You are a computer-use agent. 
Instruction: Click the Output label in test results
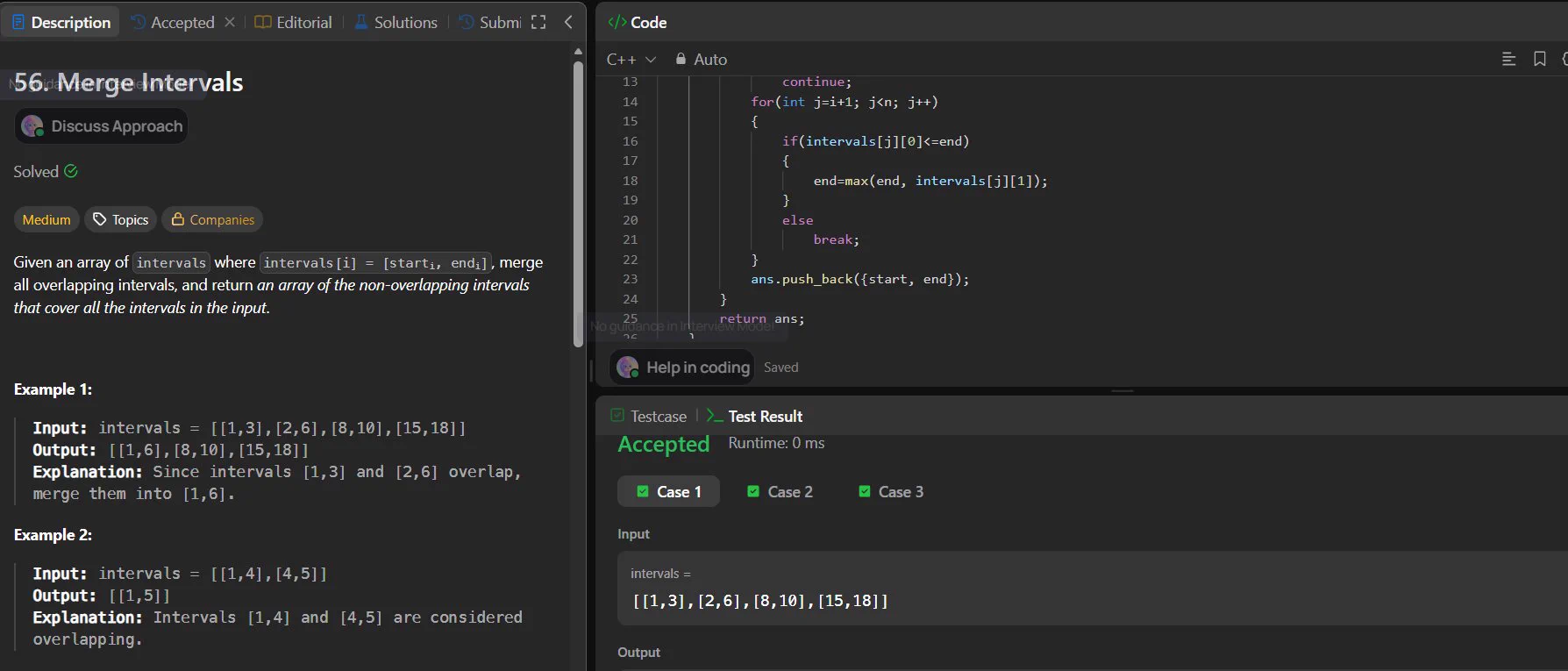pos(638,653)
